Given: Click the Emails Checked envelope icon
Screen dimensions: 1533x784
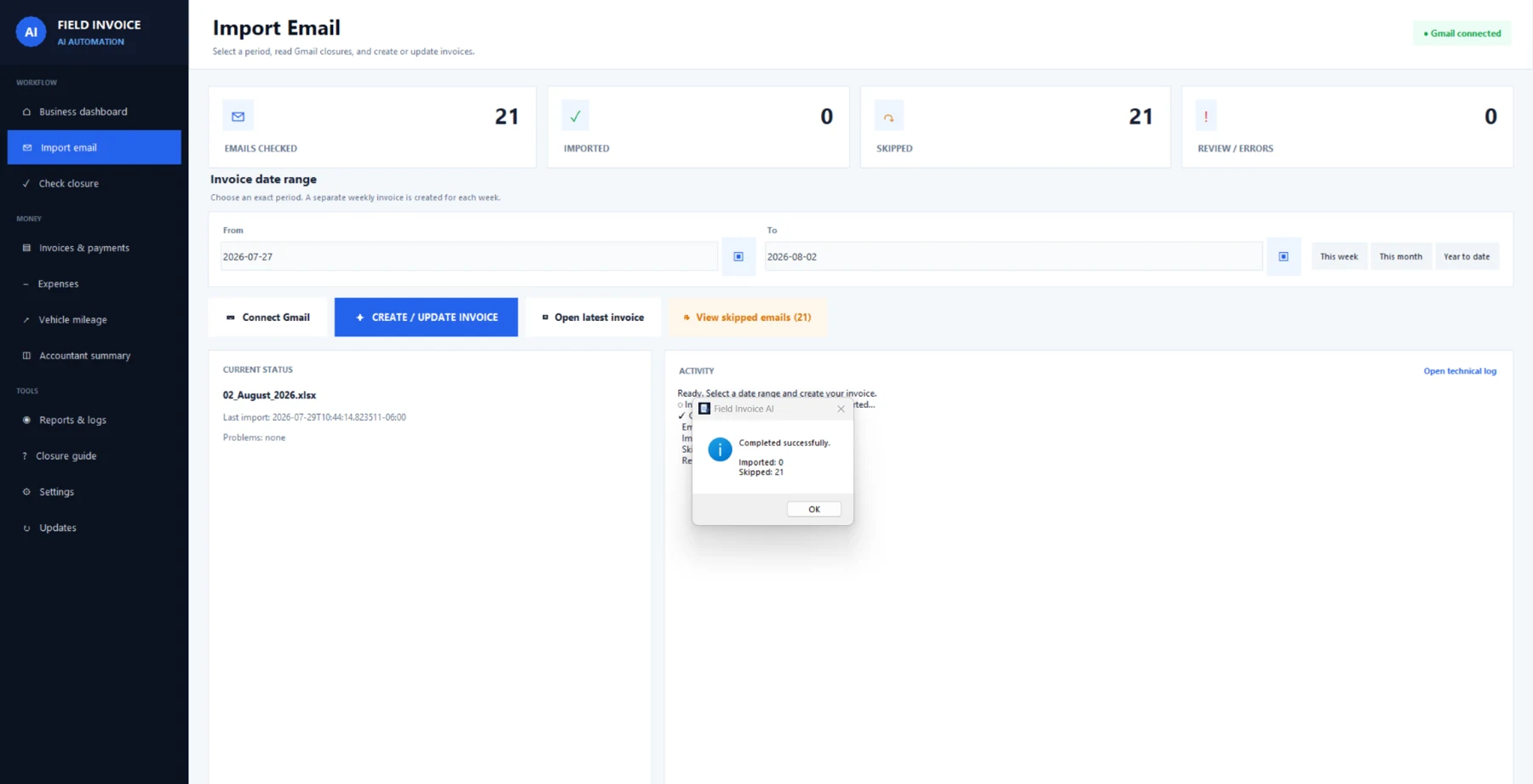Looking at the screenshot, I should [238, 116].
